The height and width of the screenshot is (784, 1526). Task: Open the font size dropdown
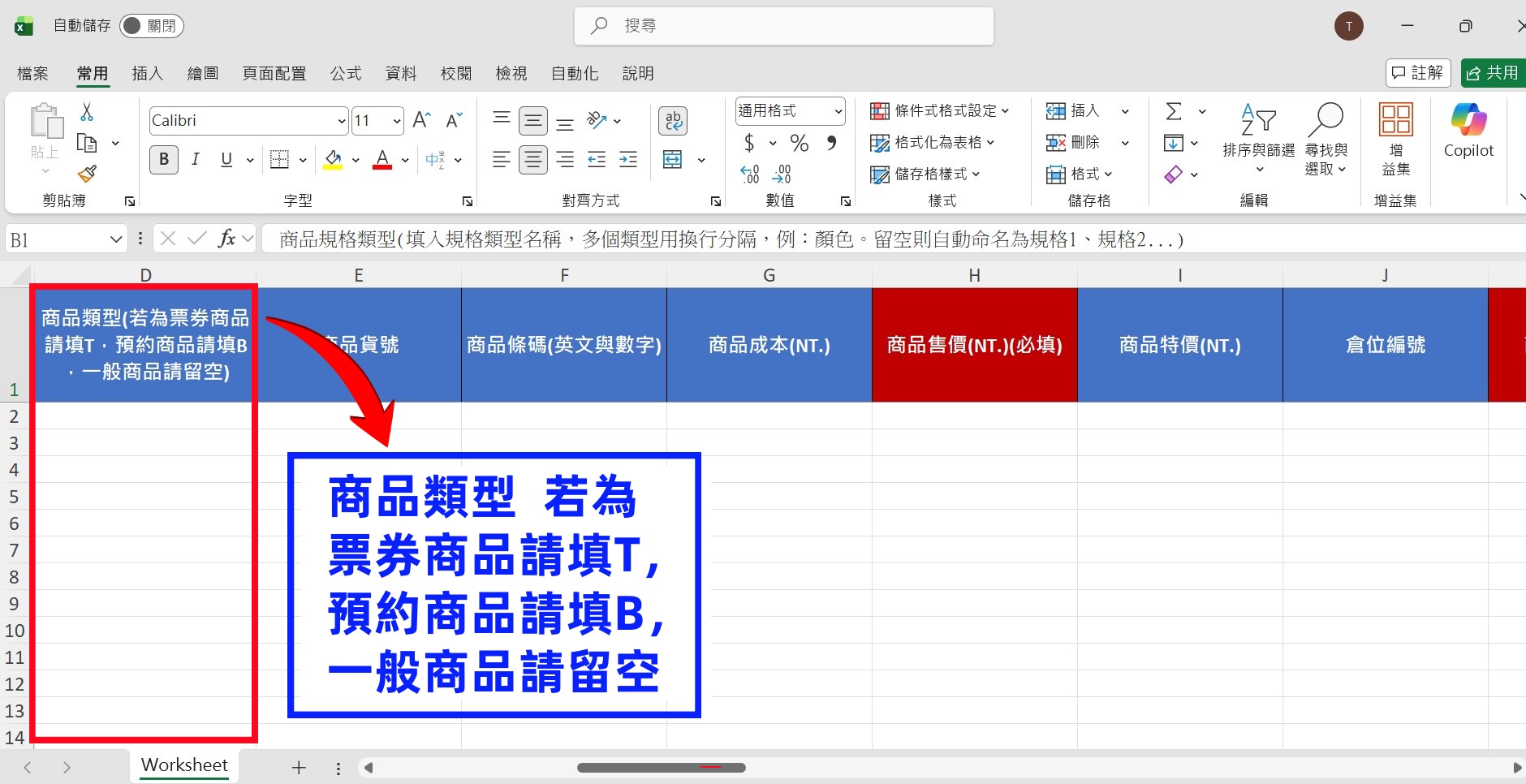pyautogui.click(x=397, y=121)
